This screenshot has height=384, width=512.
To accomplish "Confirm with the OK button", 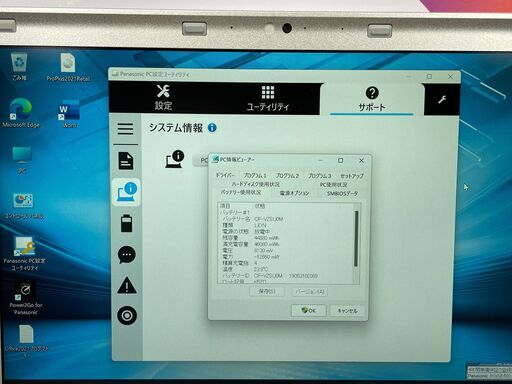I will (309, 310).
